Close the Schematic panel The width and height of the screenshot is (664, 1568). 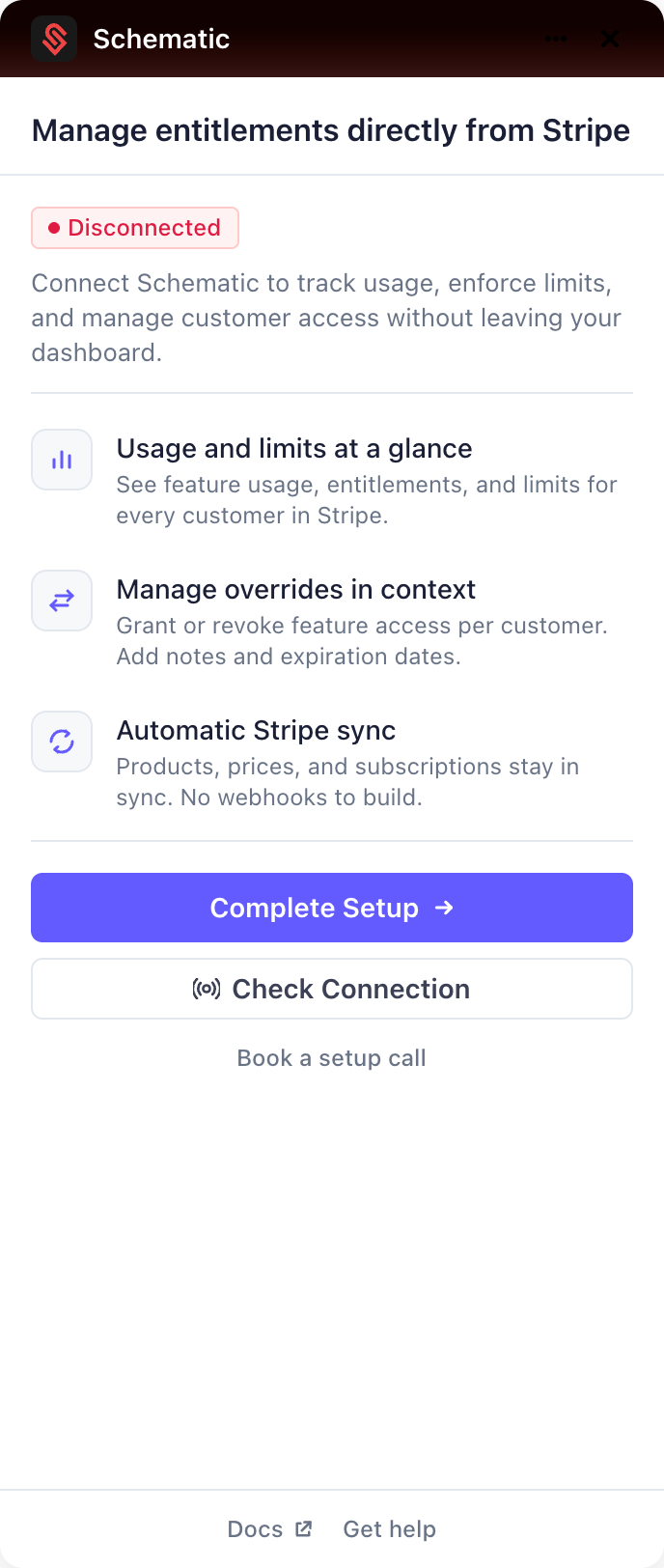pyautogui.click(x=610, y=39)
